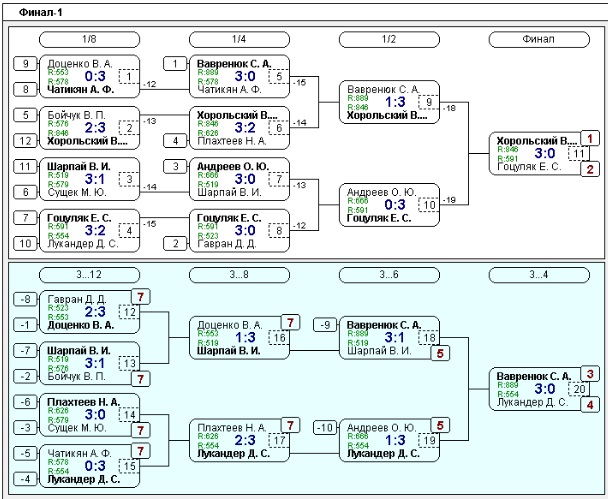
Task: Select the 1/2 round header
Action: tap(389, 39)
